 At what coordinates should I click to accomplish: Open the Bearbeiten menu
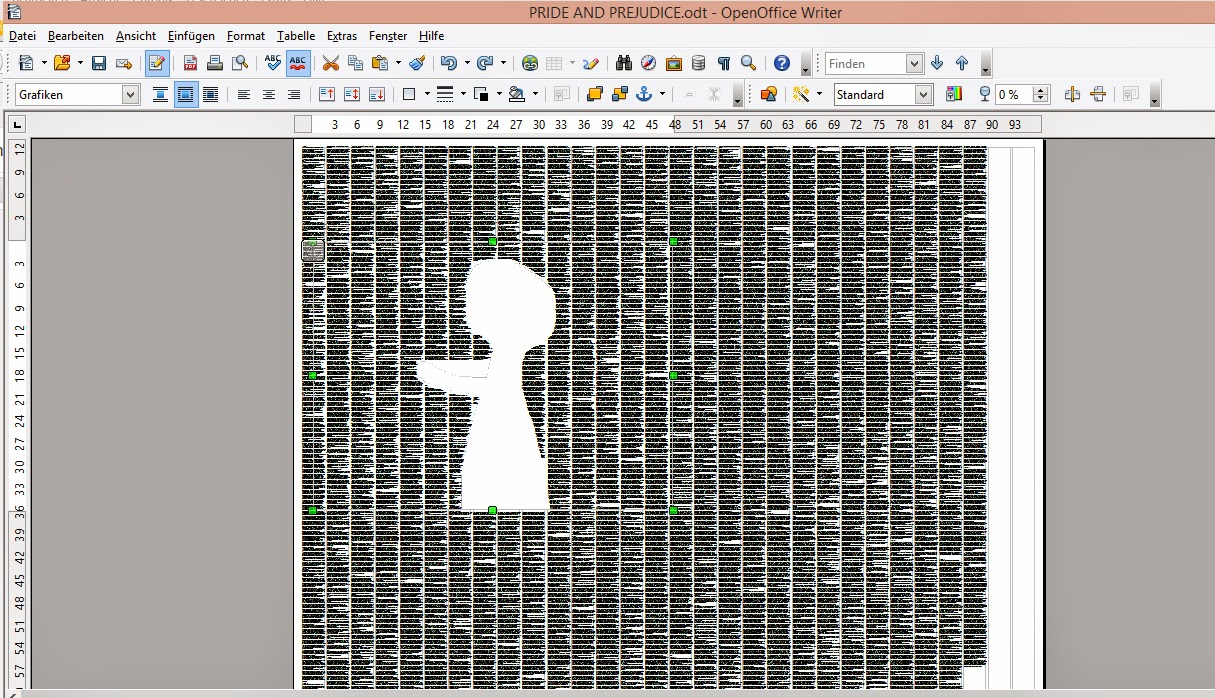click(x=76, y=36)
